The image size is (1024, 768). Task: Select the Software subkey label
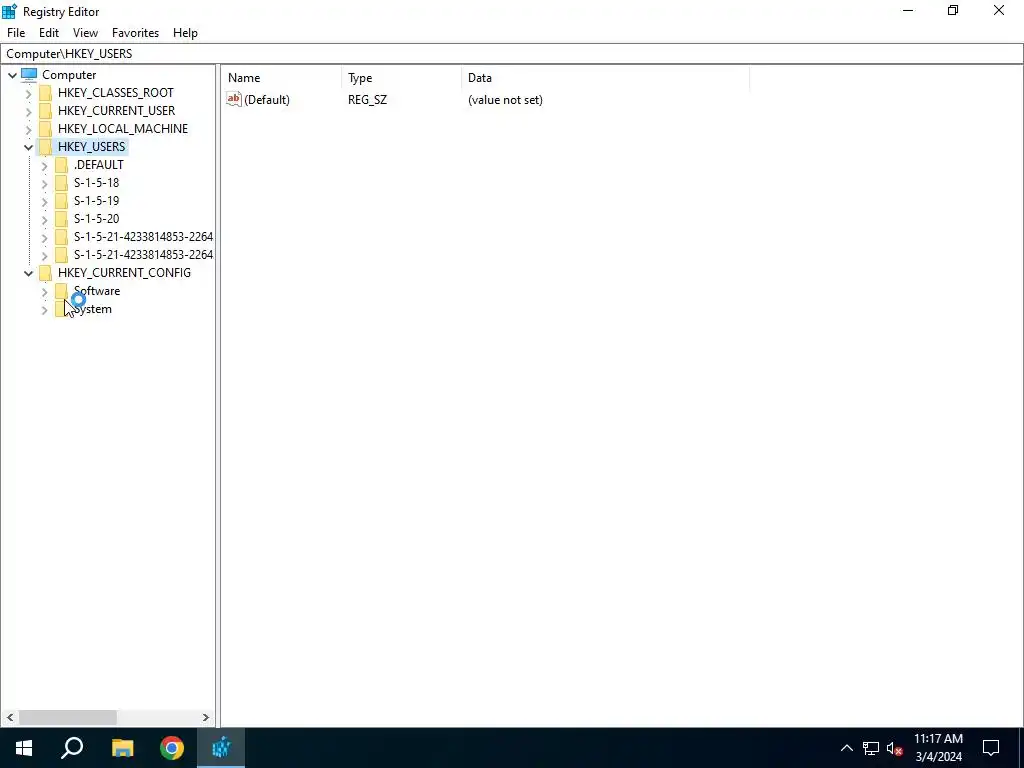point(97,291)
